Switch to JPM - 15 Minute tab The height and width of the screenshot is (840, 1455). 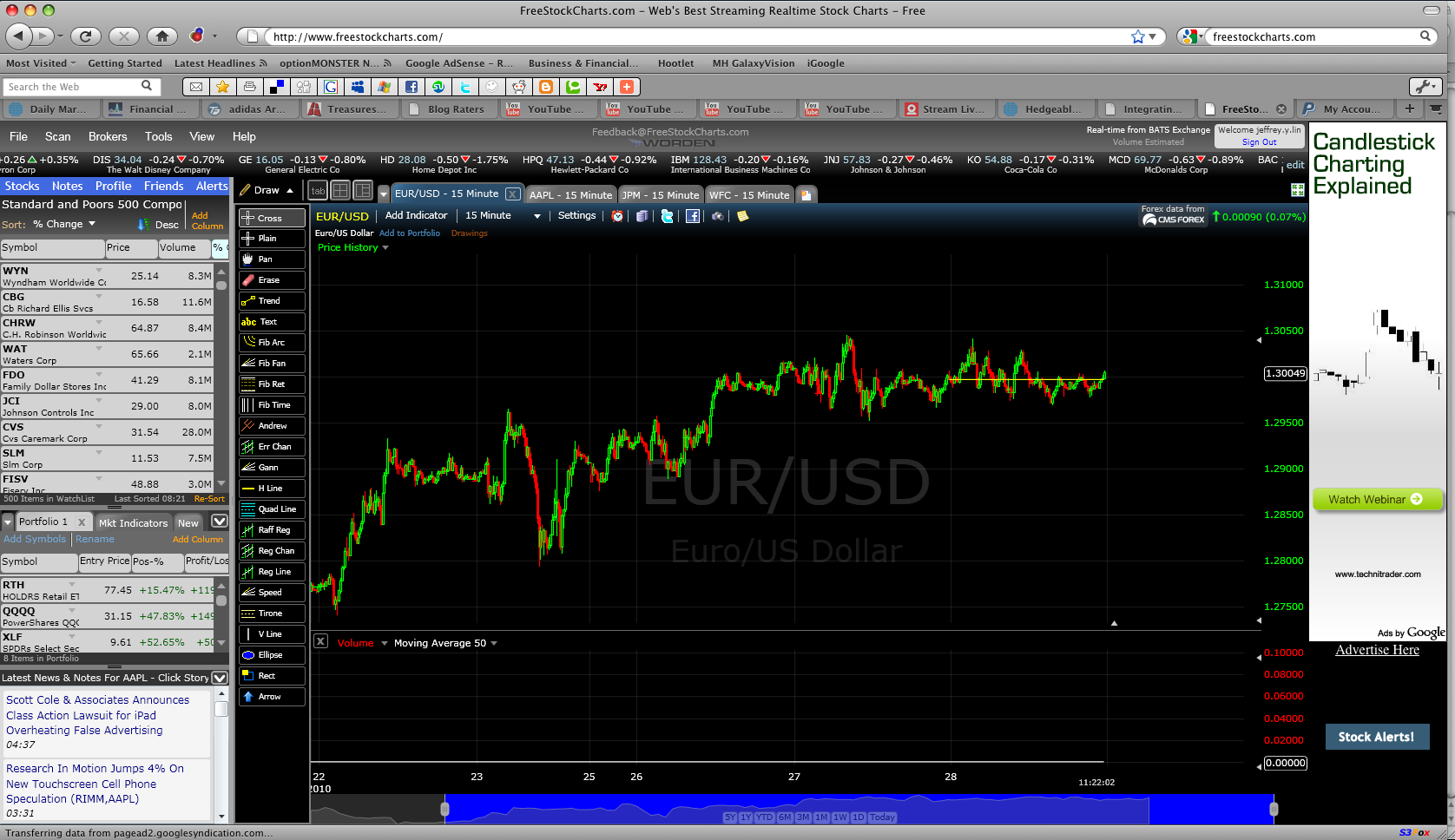click(661, 195)
